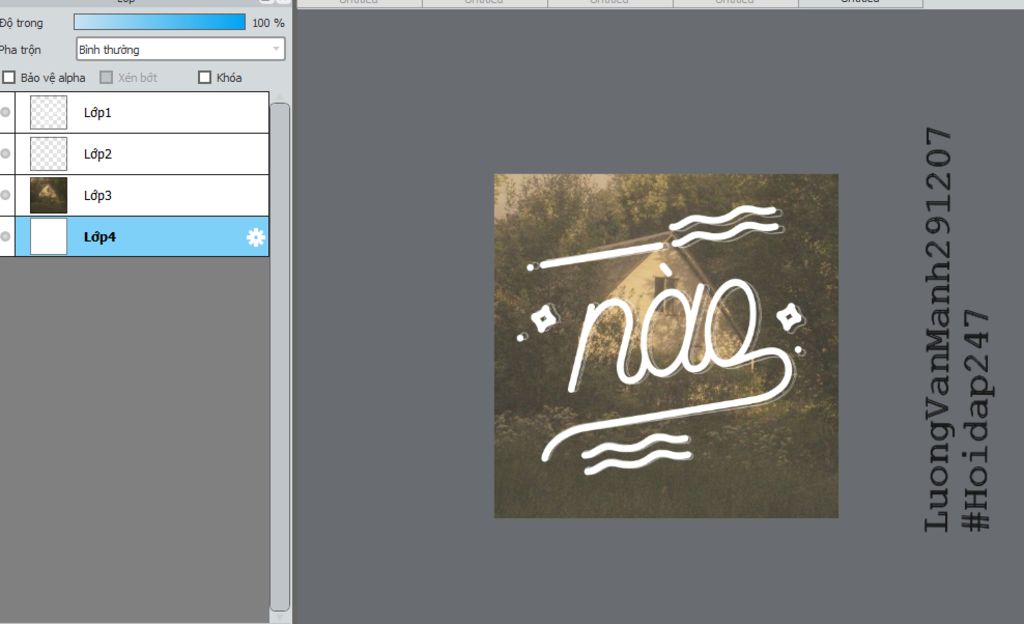
Task: Click the 100 % opacity value
Action: [268, 23]
